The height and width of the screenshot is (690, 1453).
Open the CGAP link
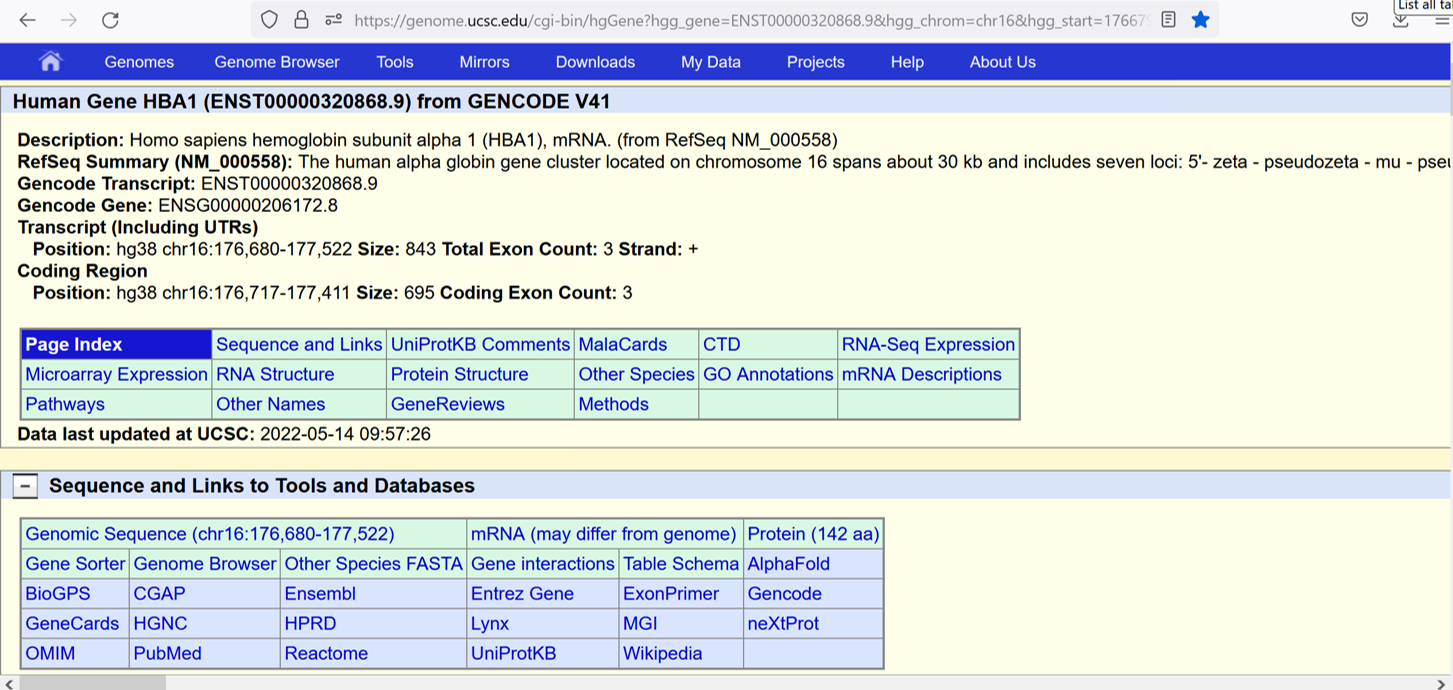pyautogui.click(x=160, y=594)
